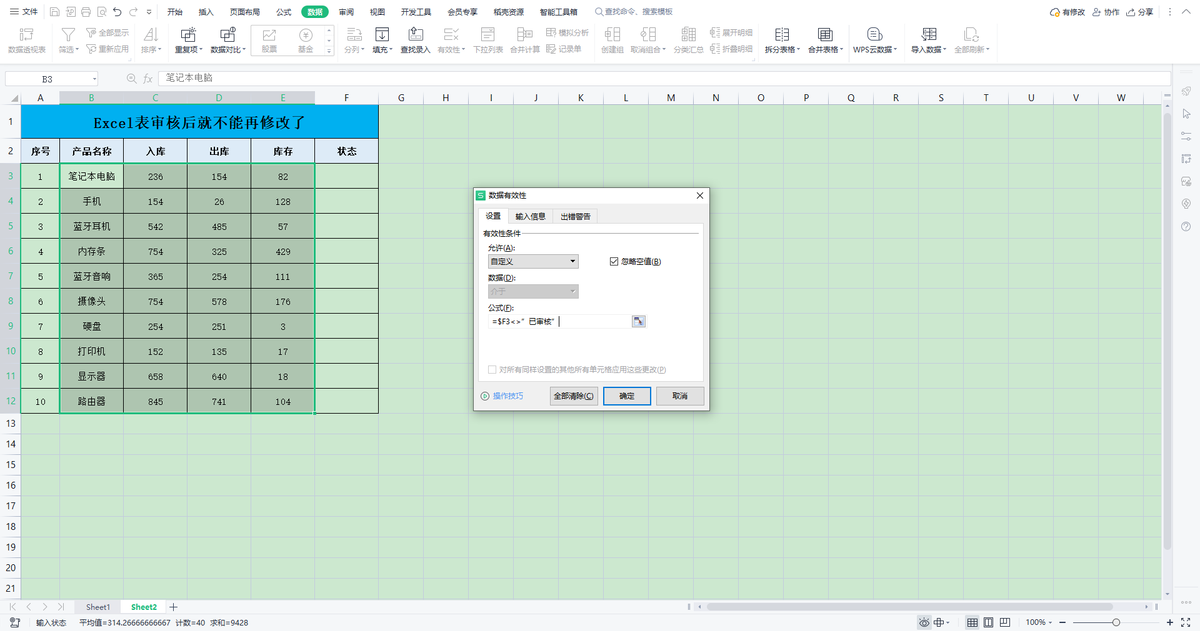
Task: Switch to the 插入 ribbon tab
Action: tap(206, 12)
